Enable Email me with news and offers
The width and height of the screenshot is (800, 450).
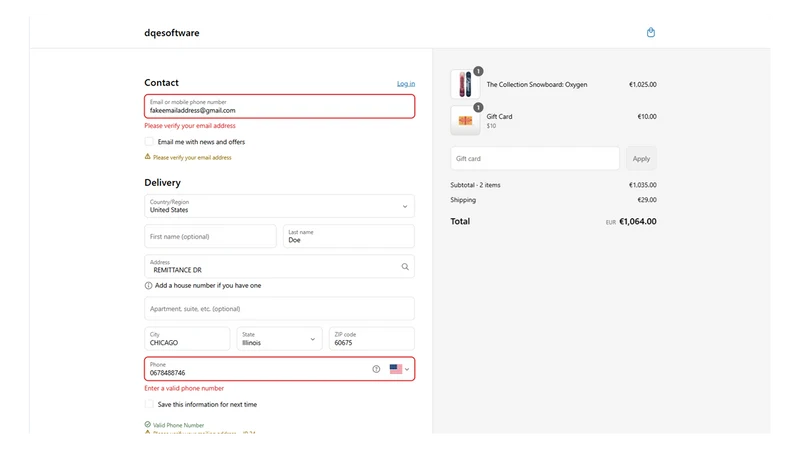[149, 141]
